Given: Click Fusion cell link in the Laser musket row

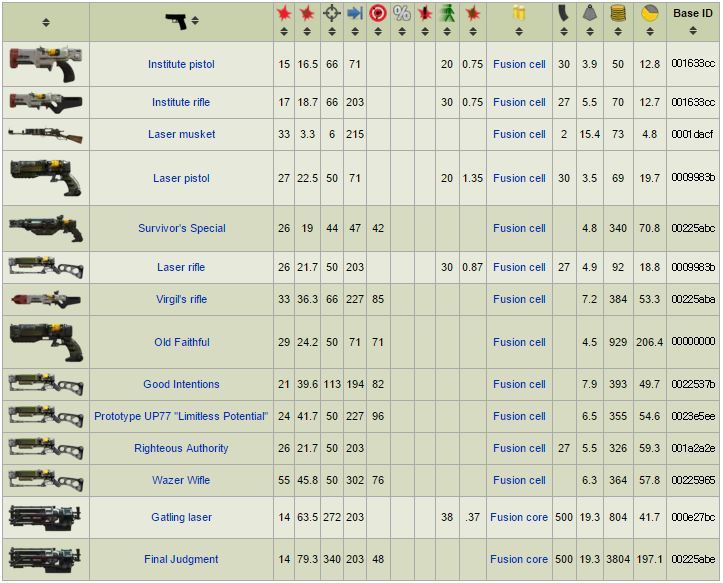Looking at the screenshot, I should tap(519, 134).
